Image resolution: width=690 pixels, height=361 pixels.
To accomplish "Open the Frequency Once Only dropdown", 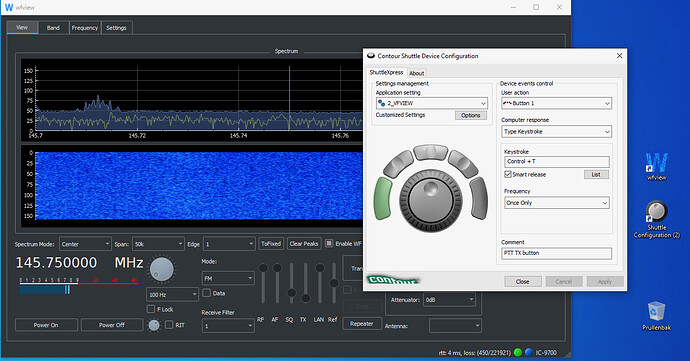I will 557,203.
